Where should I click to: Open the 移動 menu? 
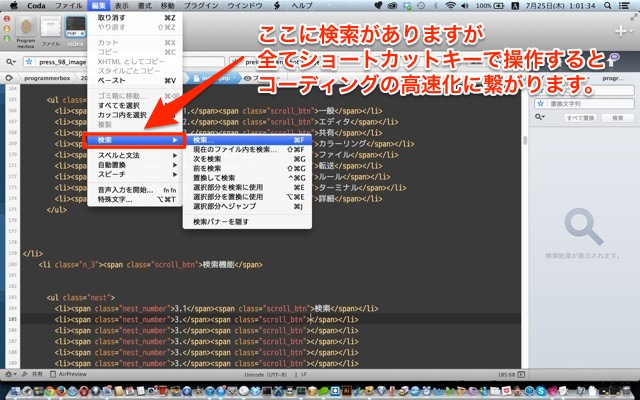click(x=167, y=6)
